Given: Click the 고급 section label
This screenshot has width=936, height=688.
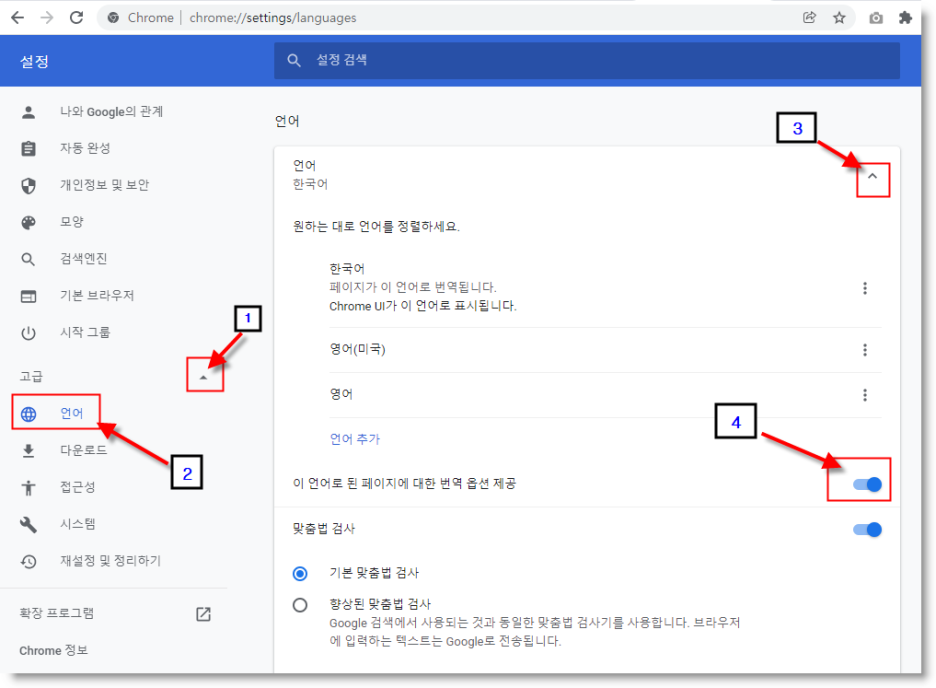Looking at the screenshot, I should point(31,377).
